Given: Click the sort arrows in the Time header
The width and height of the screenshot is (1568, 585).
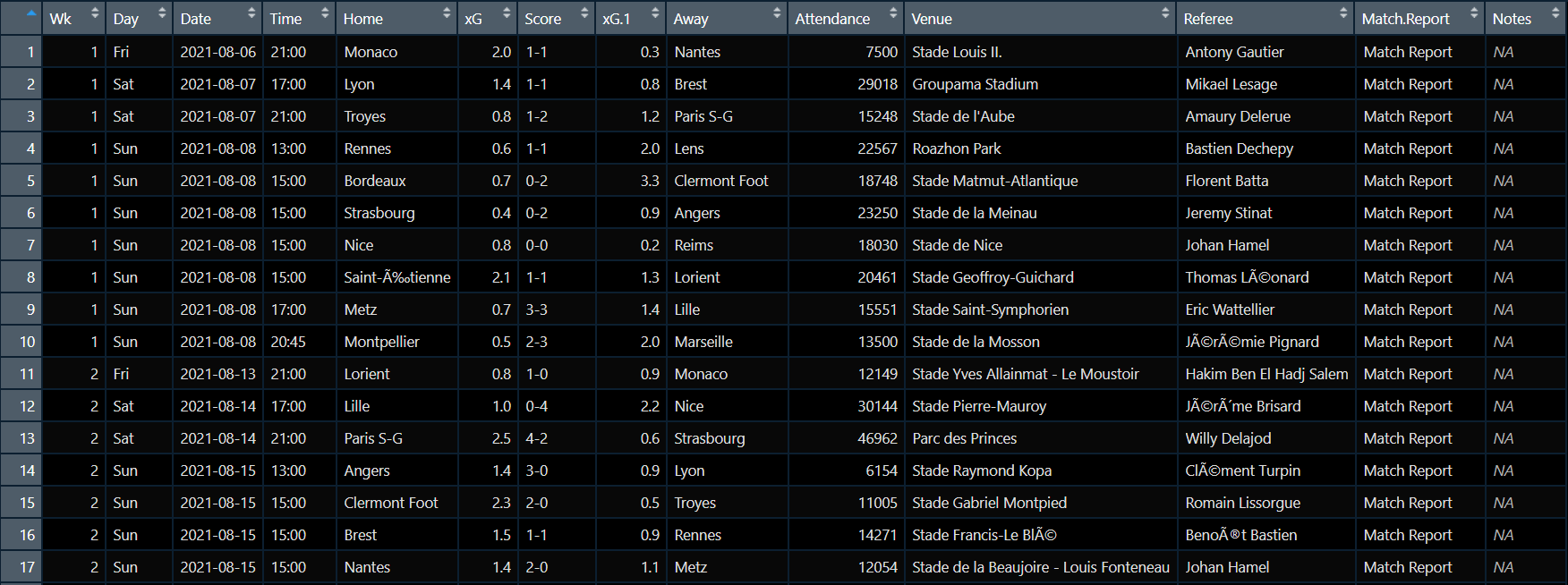Looking at the screenshot, I should [x=325, y=14].
